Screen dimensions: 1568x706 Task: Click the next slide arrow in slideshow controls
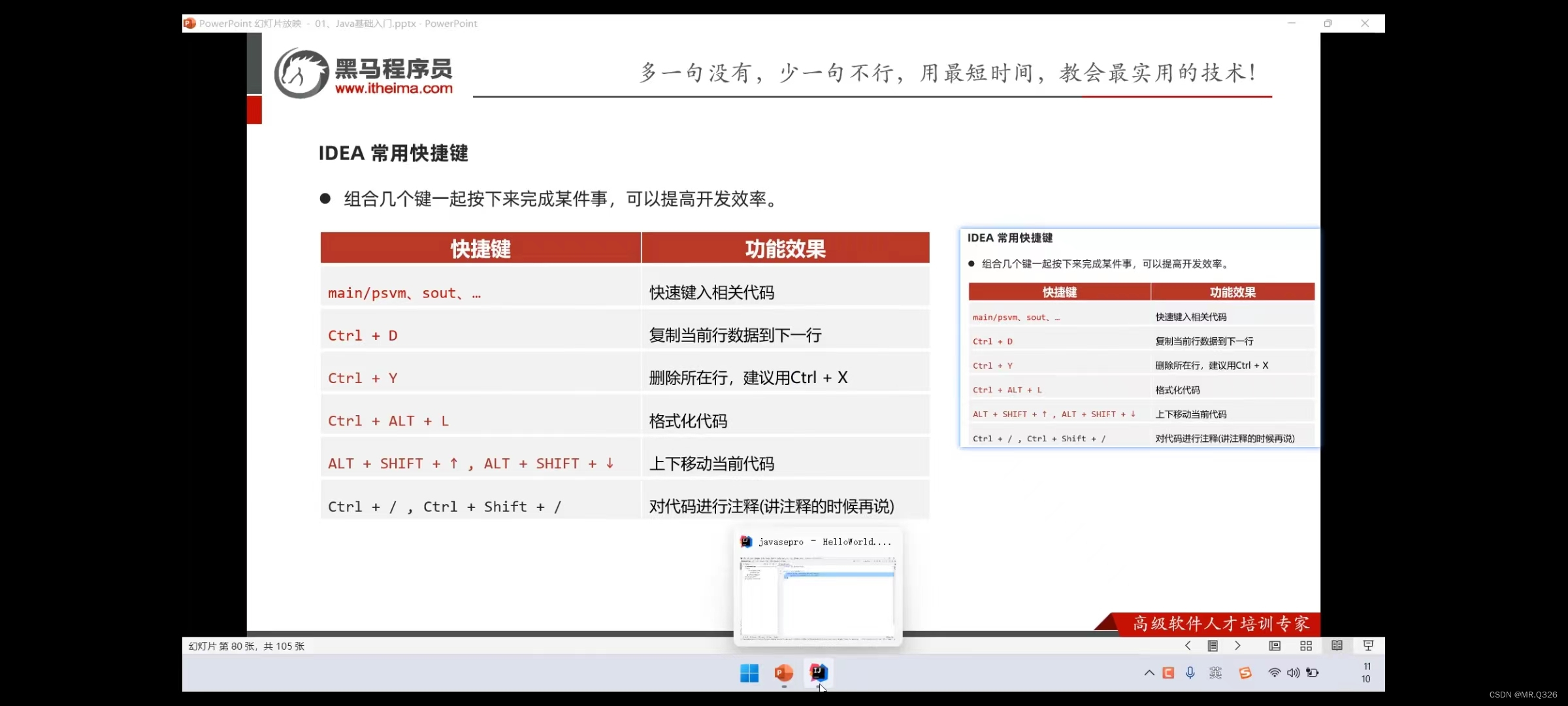click(1238, 646)
